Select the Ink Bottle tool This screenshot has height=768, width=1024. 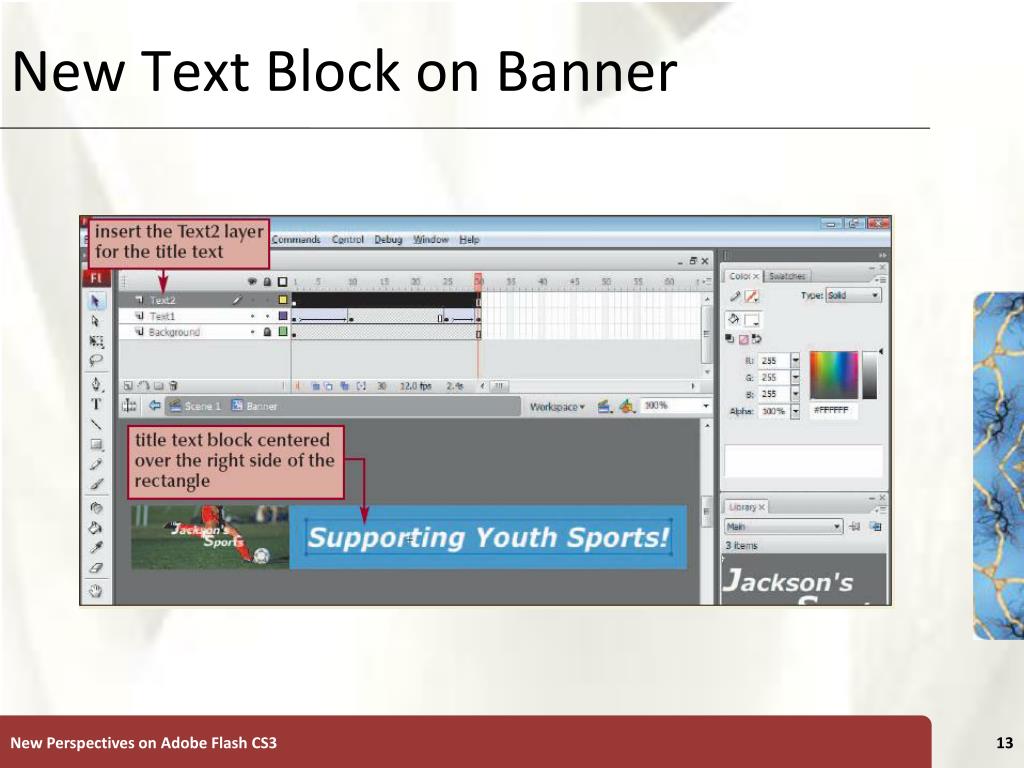point(96,507)
